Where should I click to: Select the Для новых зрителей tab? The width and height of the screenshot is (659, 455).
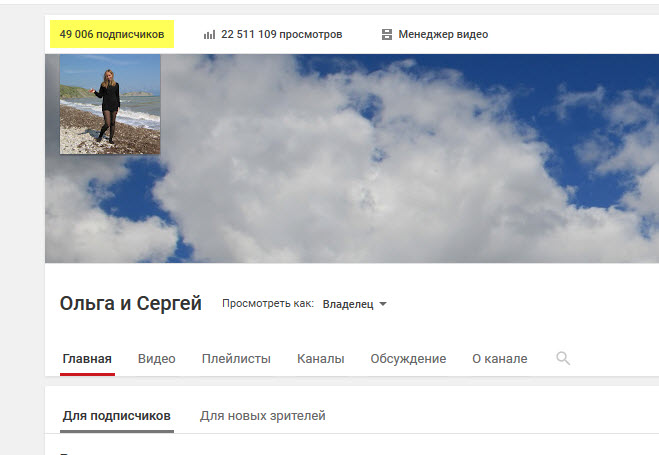pyautogui.click(x=263, y=416)
